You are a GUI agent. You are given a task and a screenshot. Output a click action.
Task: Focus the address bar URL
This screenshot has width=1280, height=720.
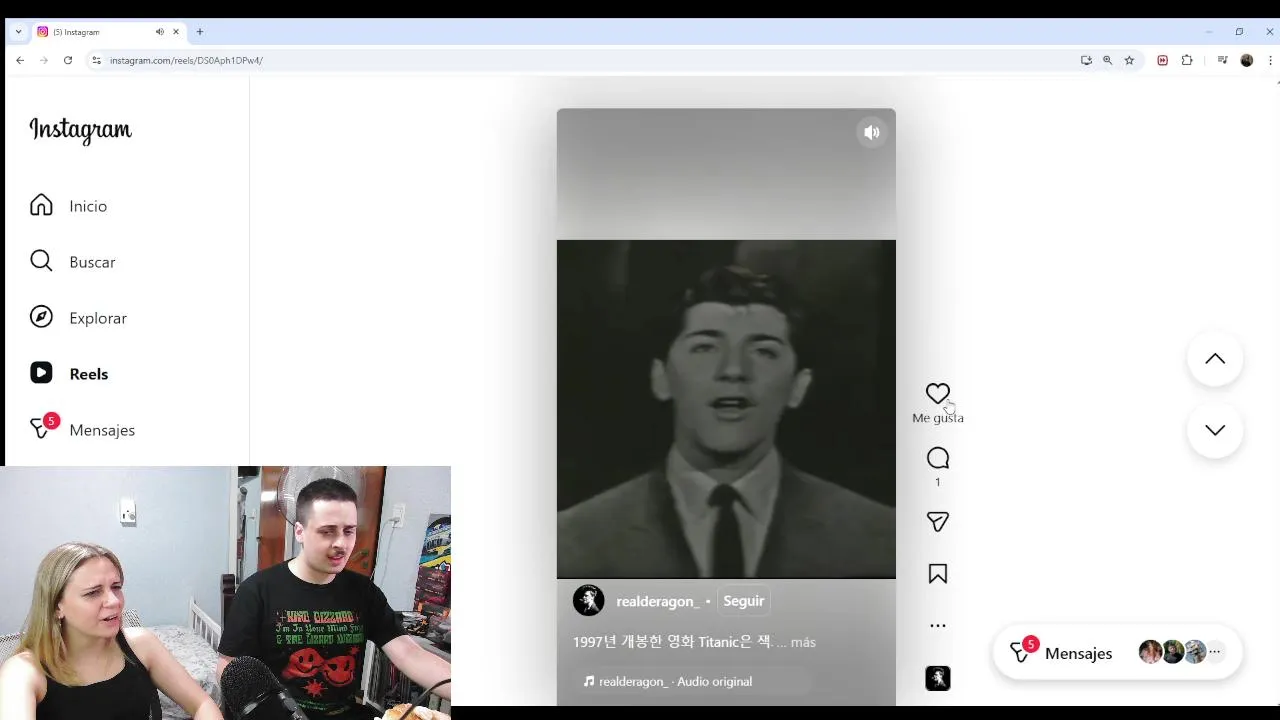[186, 60]
